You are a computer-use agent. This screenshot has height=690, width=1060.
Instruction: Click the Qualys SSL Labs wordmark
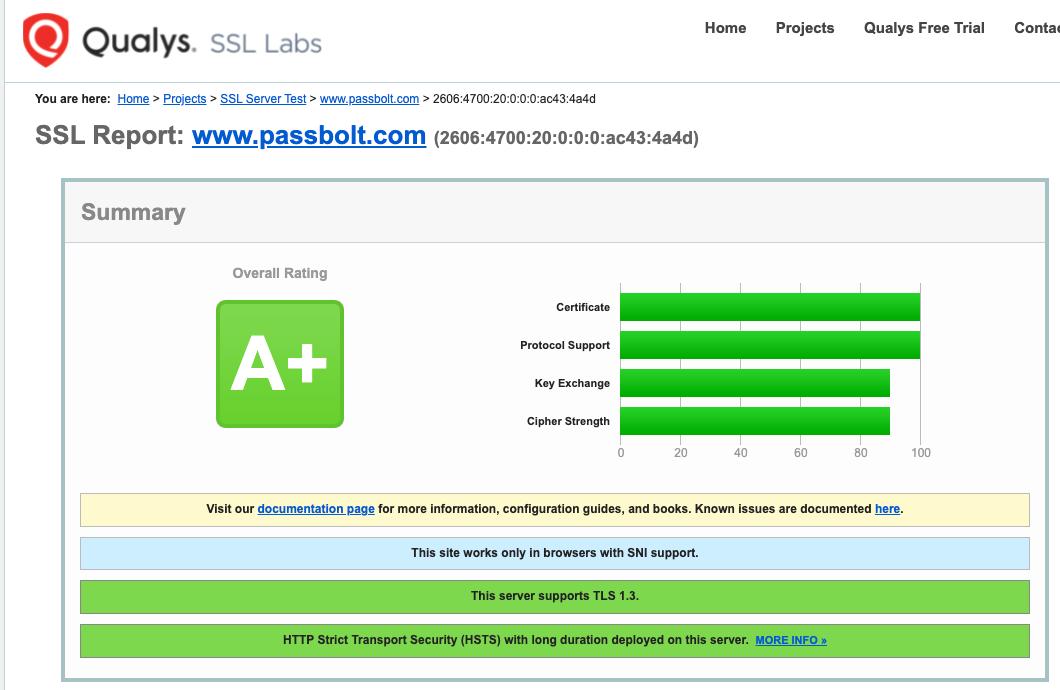pos(201,42)
